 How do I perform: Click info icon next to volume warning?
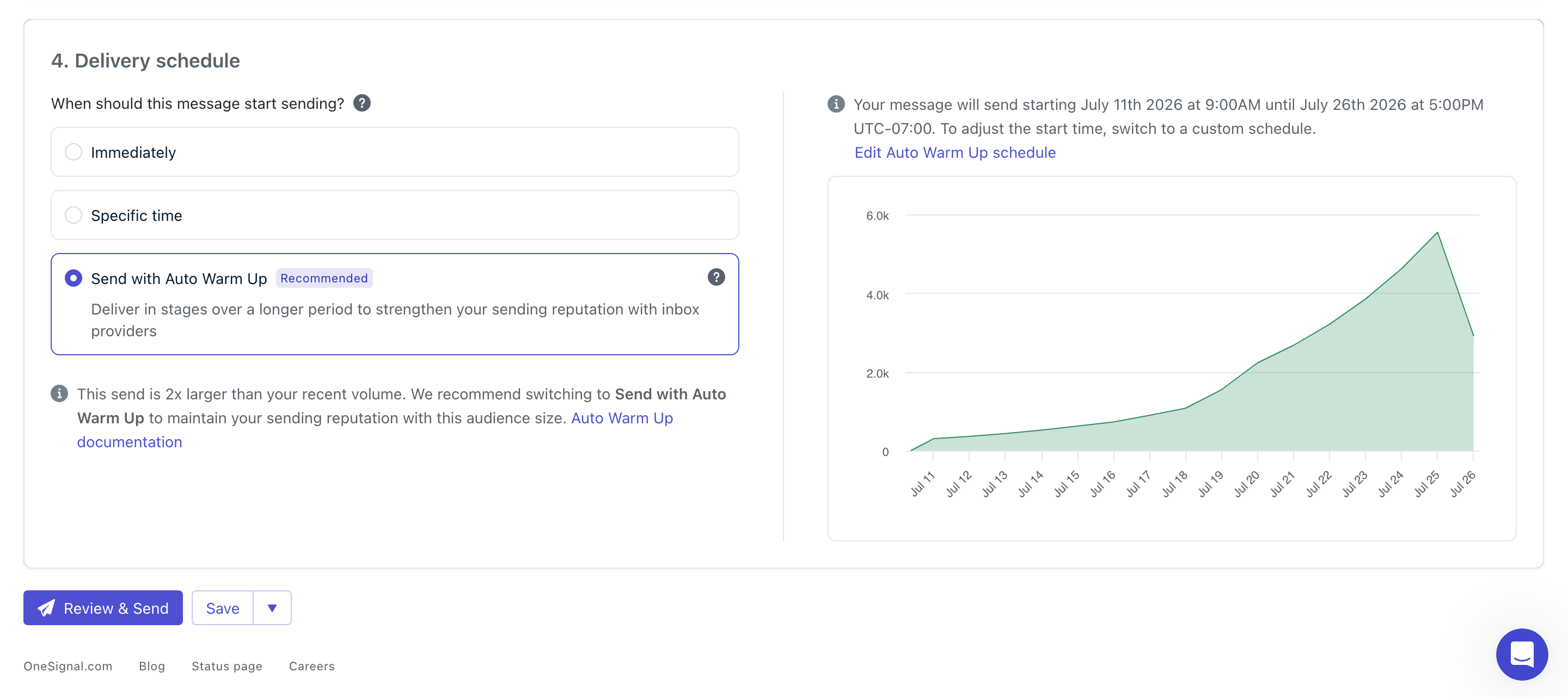point(59,393)
